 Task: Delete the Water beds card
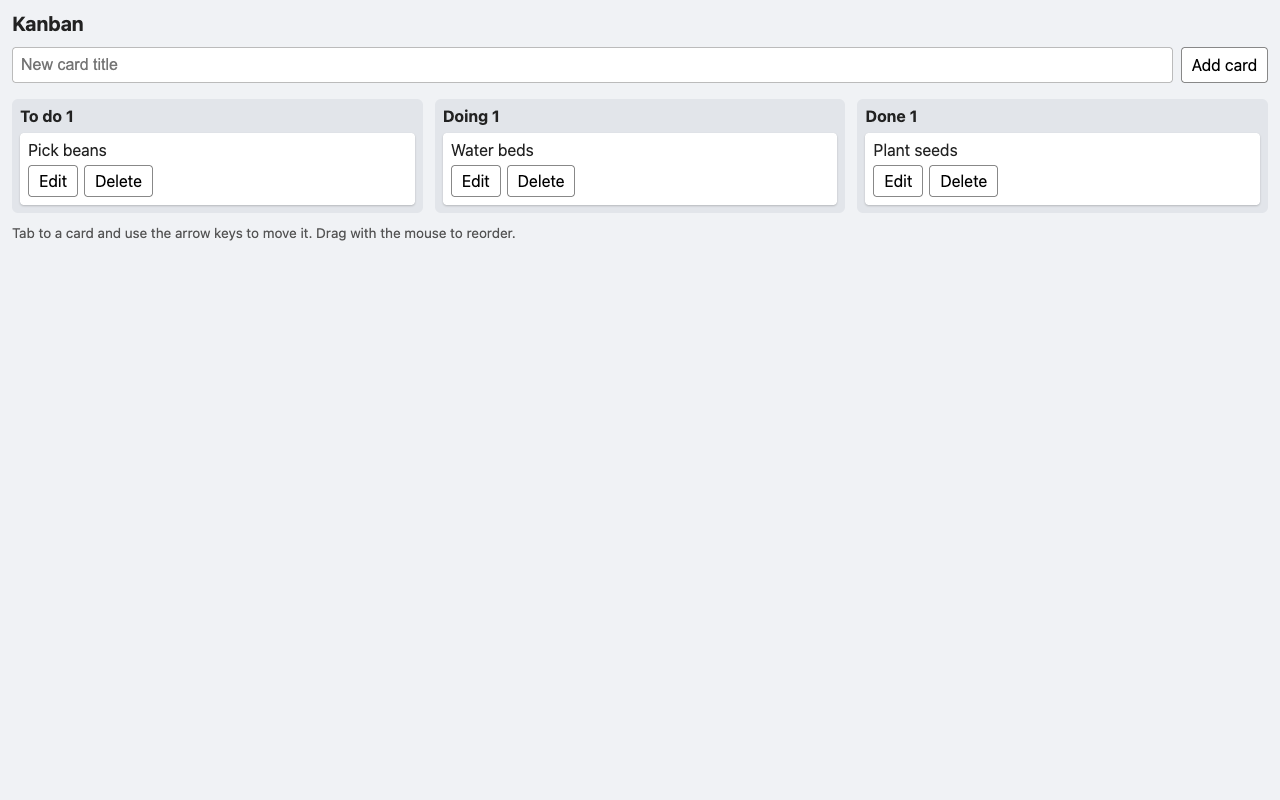[541, 181]
